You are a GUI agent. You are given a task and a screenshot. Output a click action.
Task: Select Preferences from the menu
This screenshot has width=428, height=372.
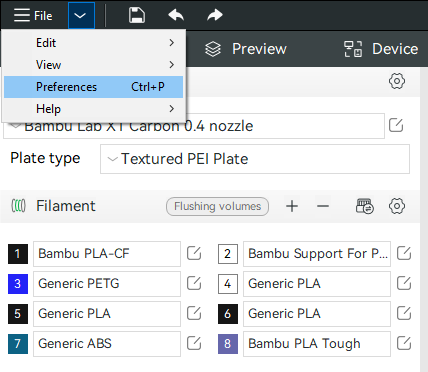click(x=93, y=87)
